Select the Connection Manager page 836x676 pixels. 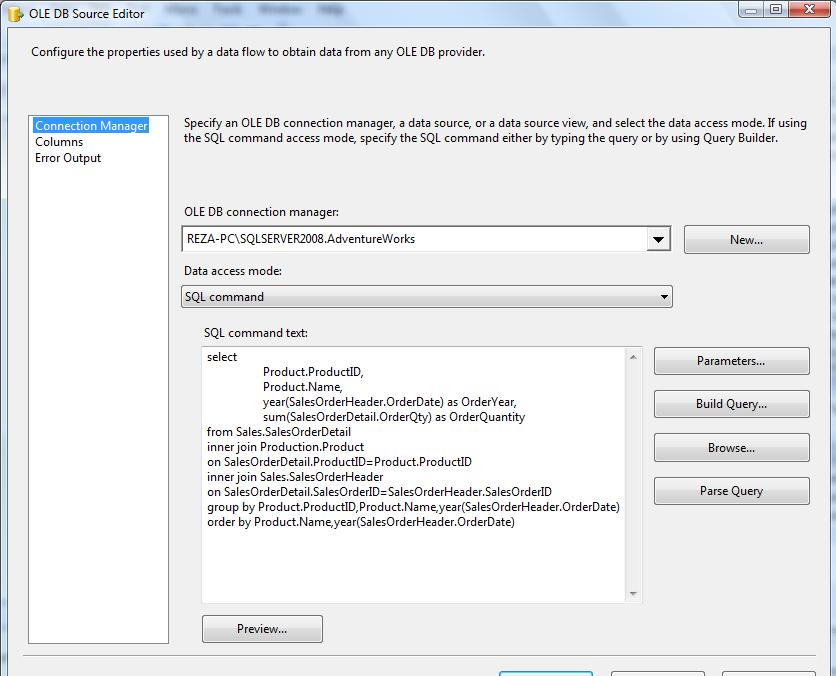pos(91,126)
